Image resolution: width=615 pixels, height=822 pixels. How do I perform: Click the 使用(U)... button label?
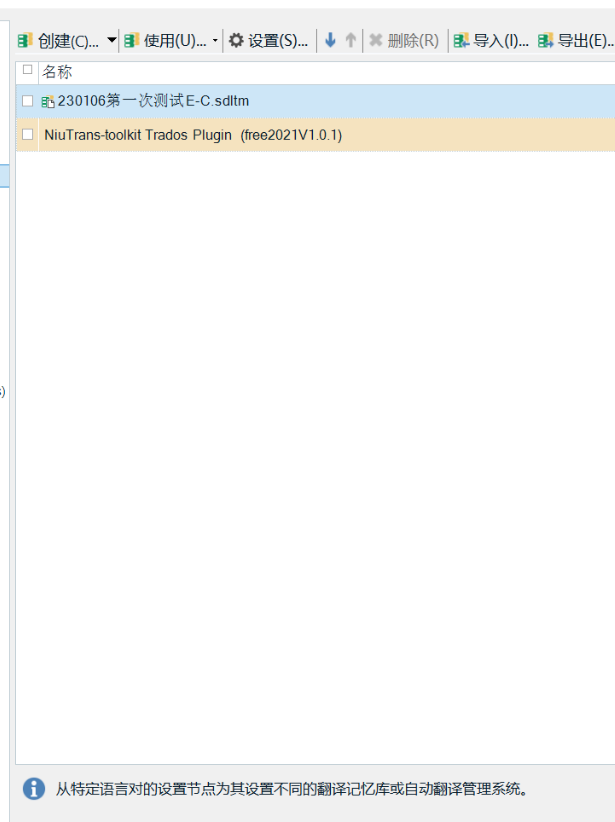click(x=175, y=41)
